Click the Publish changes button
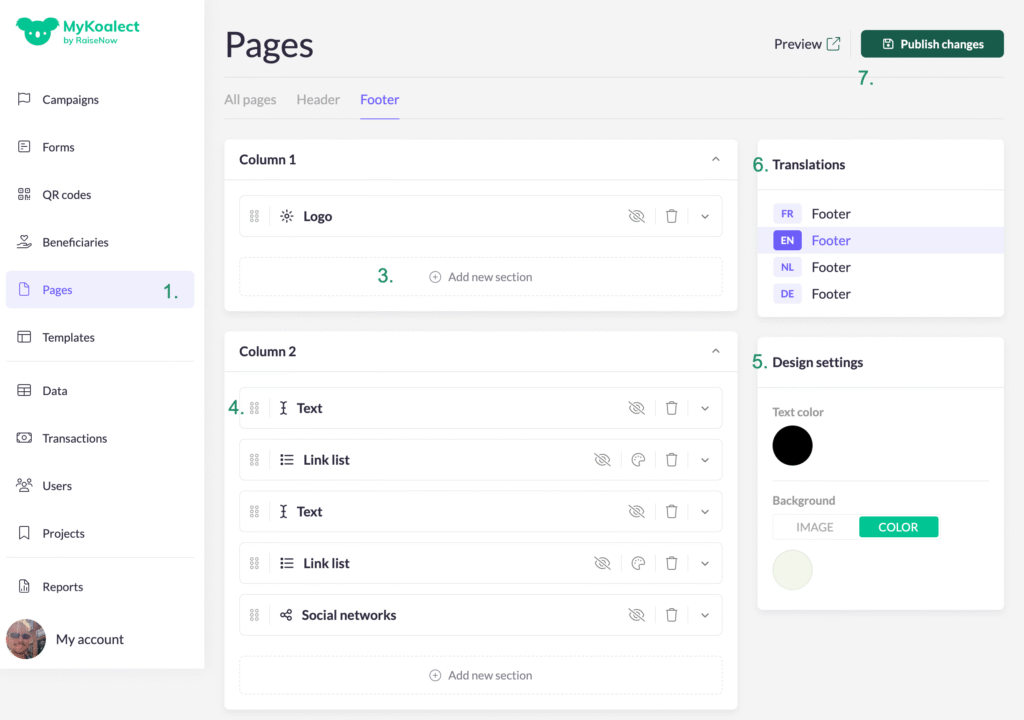This screenshot has height=720, width=1024. coord(932,44)
